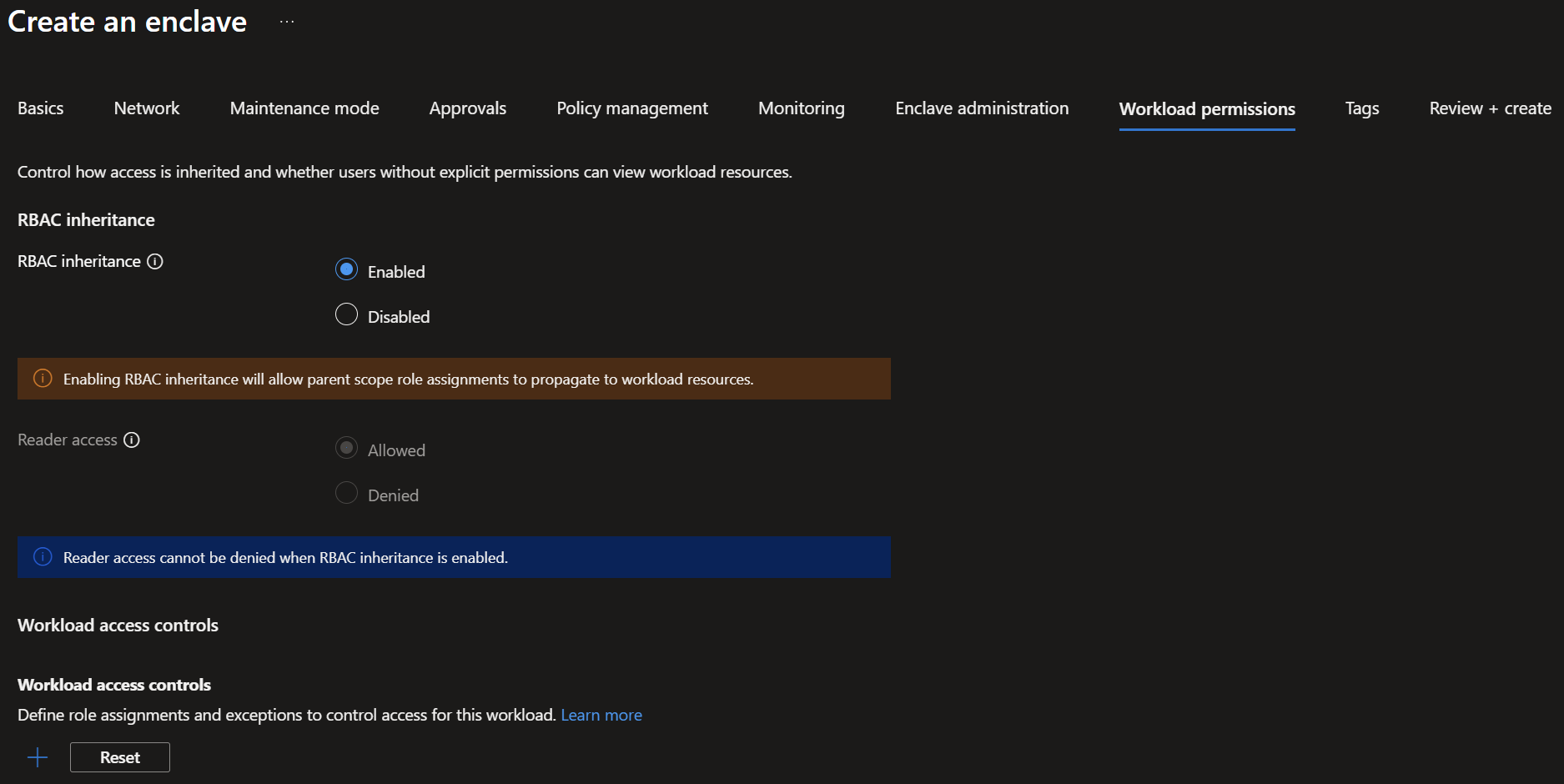Click the Create an enclave page title
Viewport: 1564px width, 784px height.
127,22
